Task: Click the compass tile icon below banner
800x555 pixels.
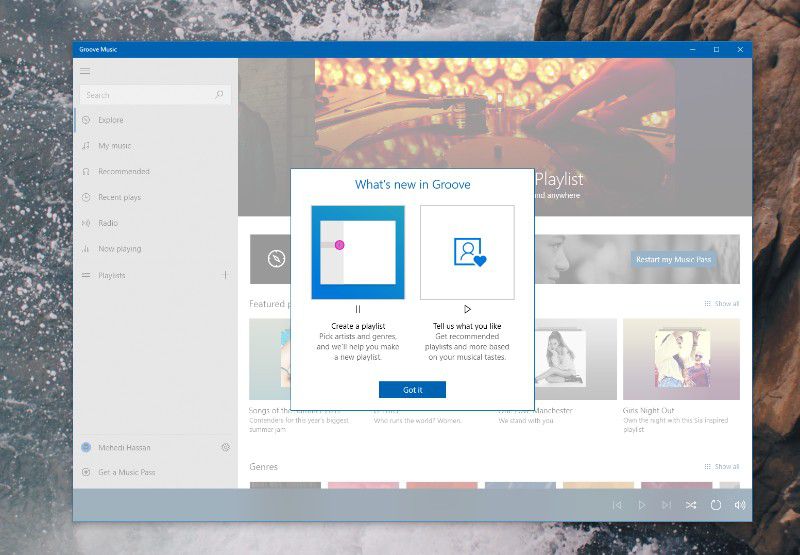Action: click(x=277, y=259)
